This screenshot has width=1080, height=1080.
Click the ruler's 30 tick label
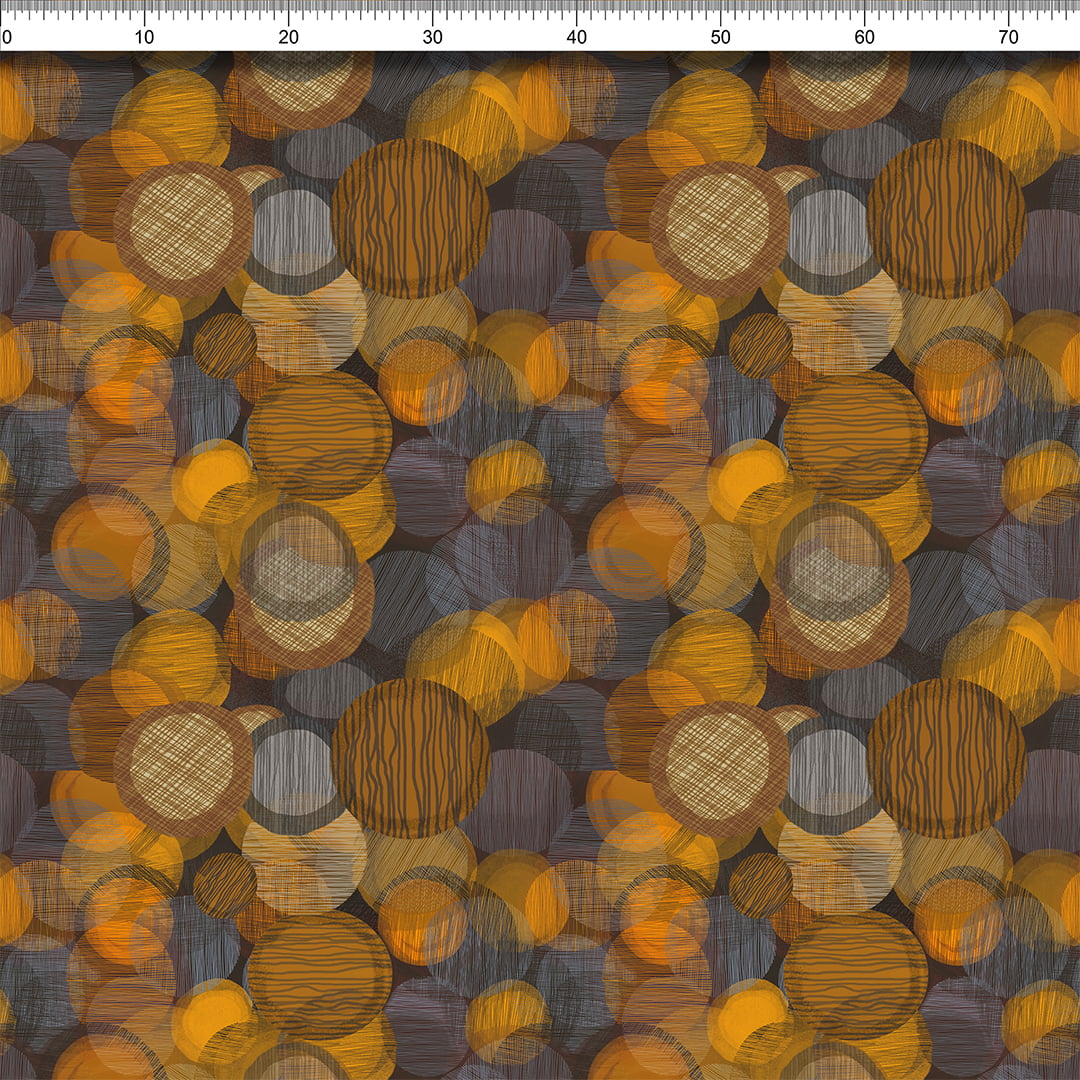click(x=433, y=37)
